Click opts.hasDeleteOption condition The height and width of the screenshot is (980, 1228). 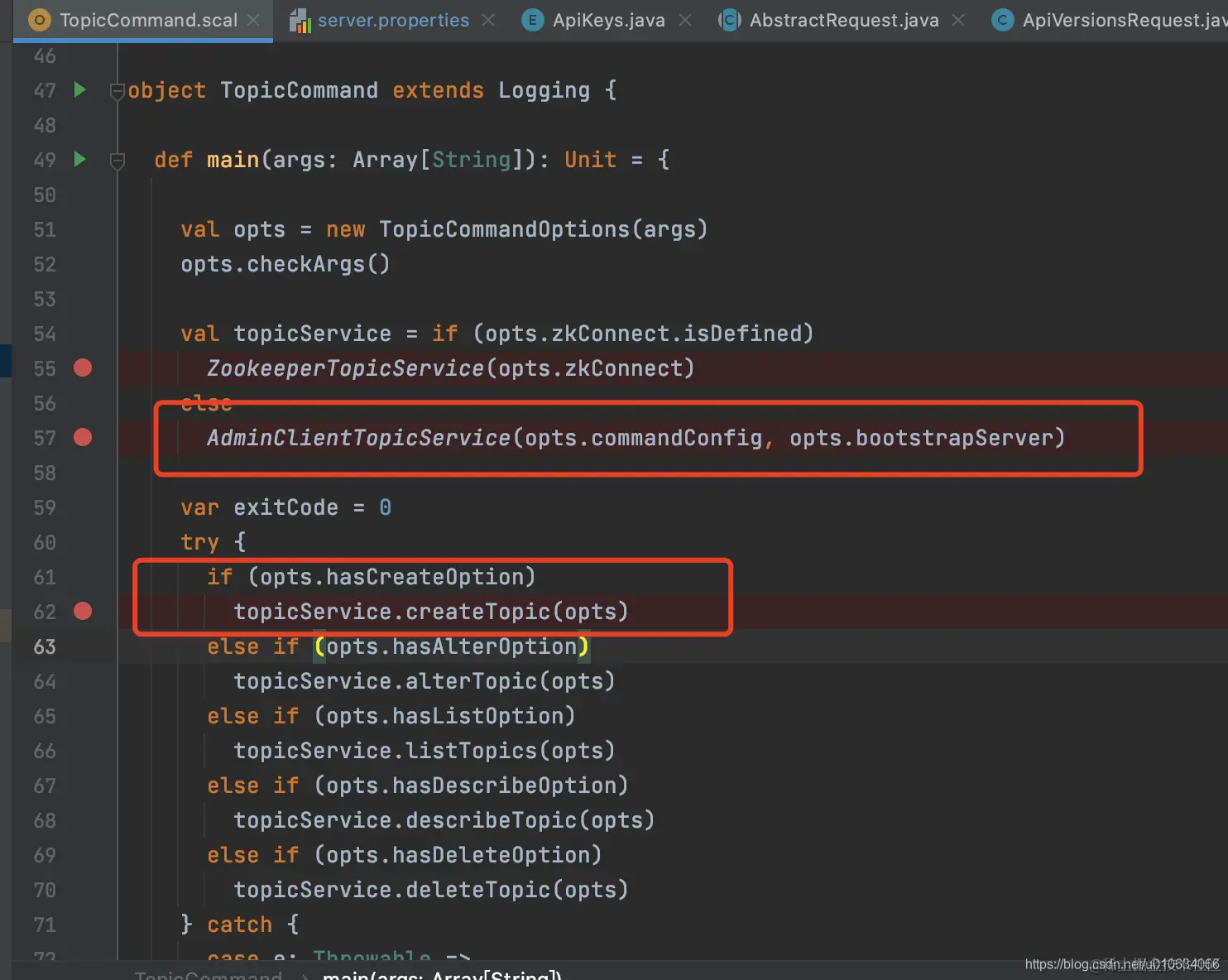pos(458,855)
